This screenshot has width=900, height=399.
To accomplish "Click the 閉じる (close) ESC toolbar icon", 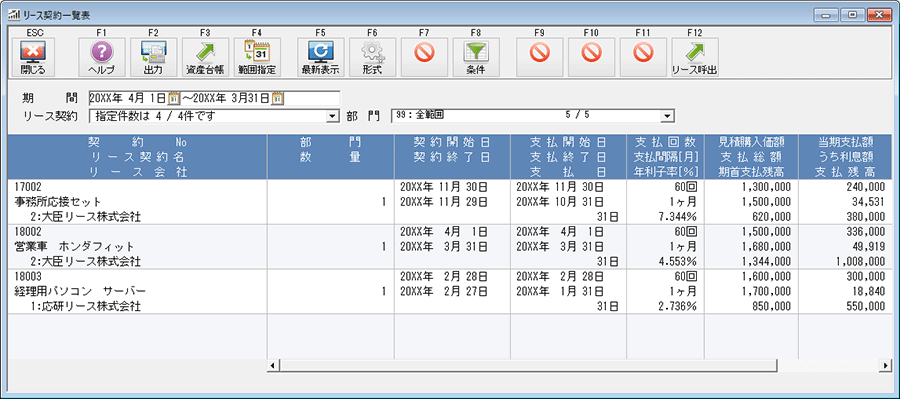I will [32, 58].
